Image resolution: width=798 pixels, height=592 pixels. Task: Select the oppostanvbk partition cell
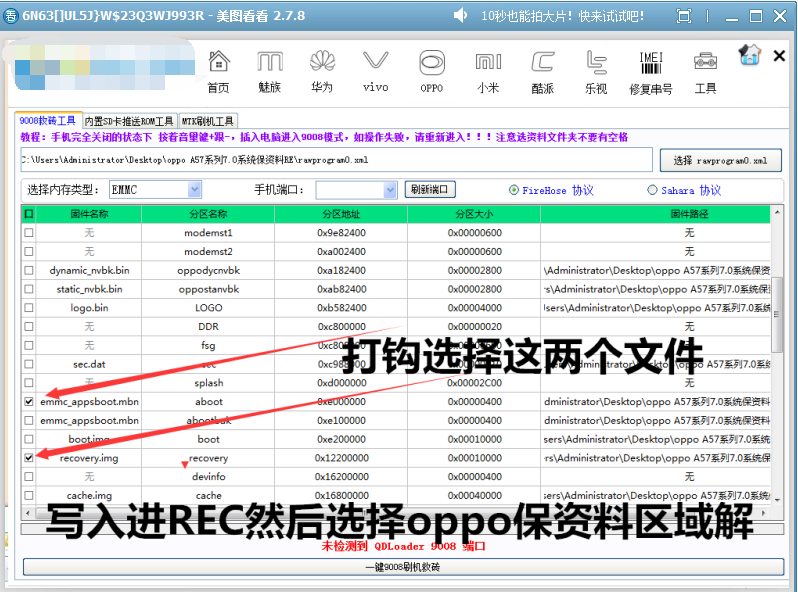(x=209, y=289)
